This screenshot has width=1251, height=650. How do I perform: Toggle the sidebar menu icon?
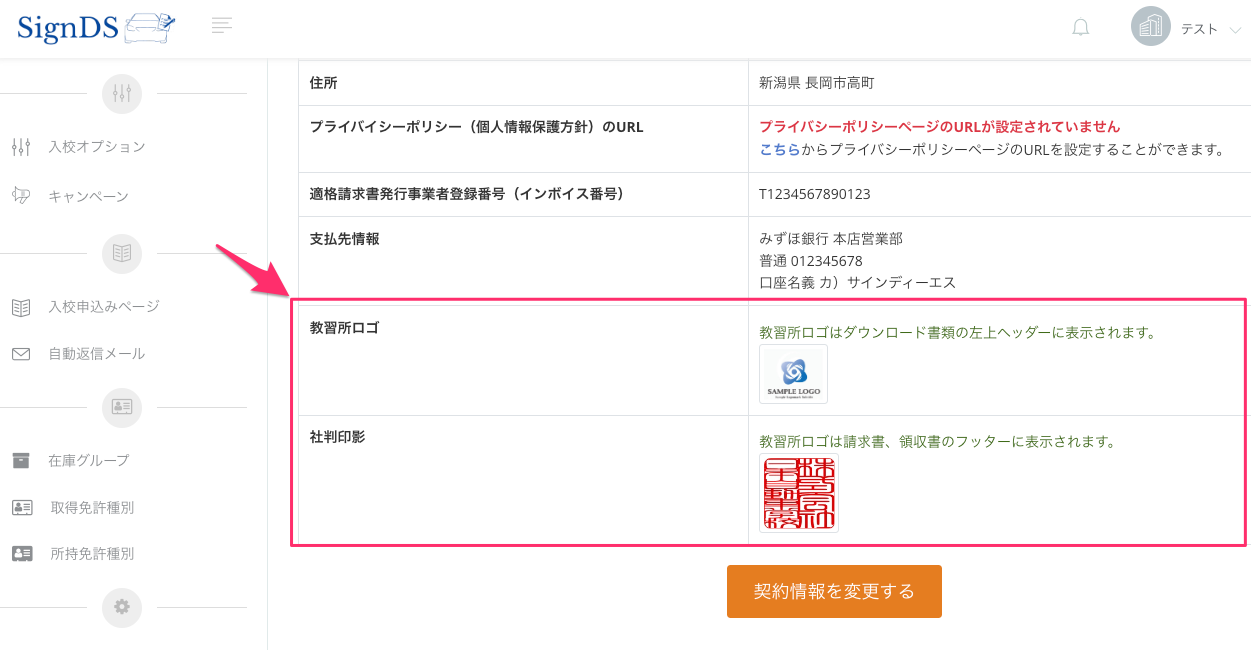(x=222, y=26)
